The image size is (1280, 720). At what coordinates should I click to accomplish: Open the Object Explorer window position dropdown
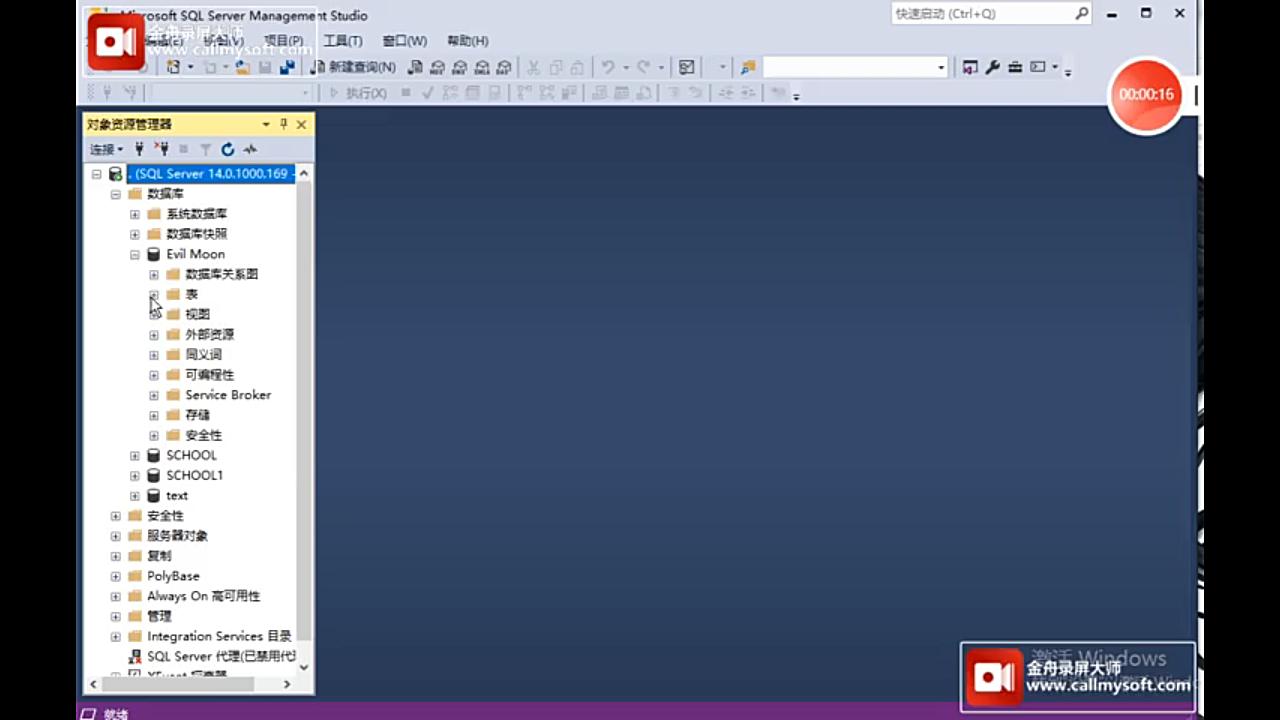tap(266, 124)
